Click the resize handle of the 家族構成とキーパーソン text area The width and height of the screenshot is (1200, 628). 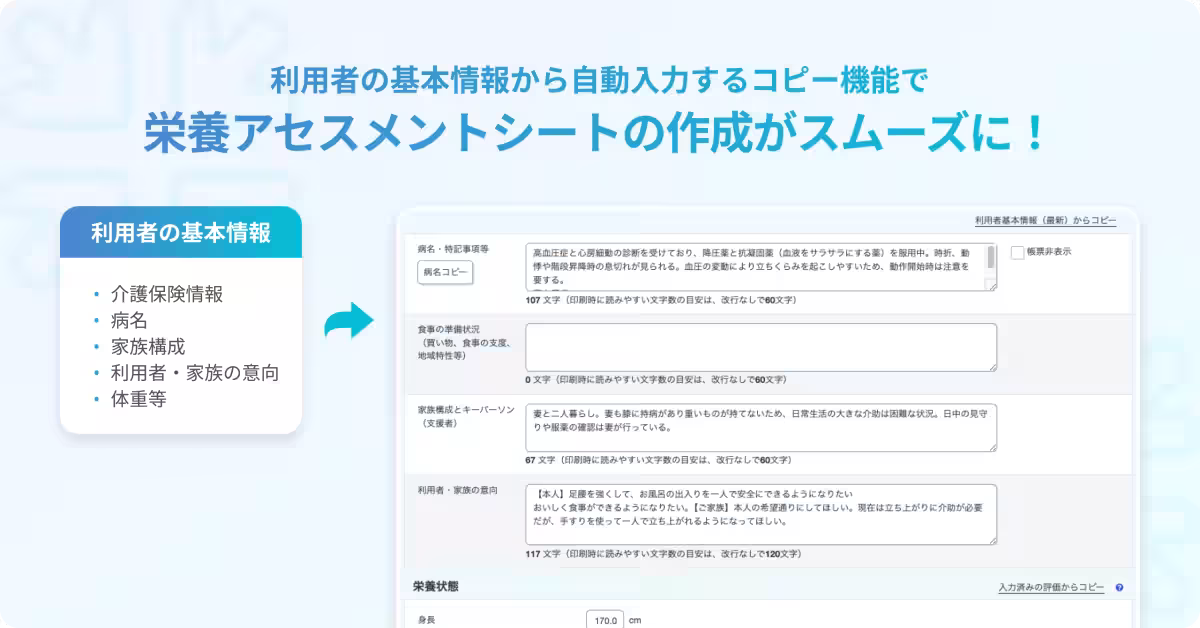coord(991,446)
